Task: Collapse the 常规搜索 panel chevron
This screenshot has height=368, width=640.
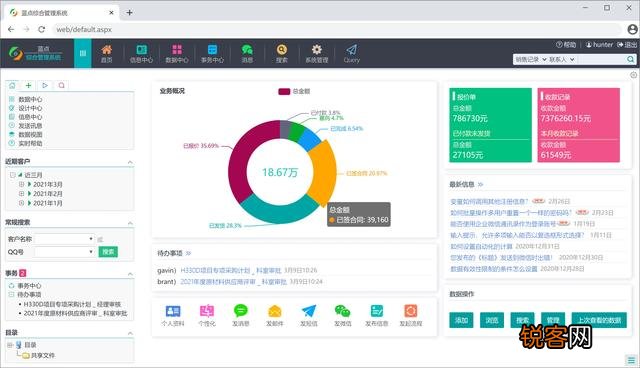Action: (x=130, y=223)
